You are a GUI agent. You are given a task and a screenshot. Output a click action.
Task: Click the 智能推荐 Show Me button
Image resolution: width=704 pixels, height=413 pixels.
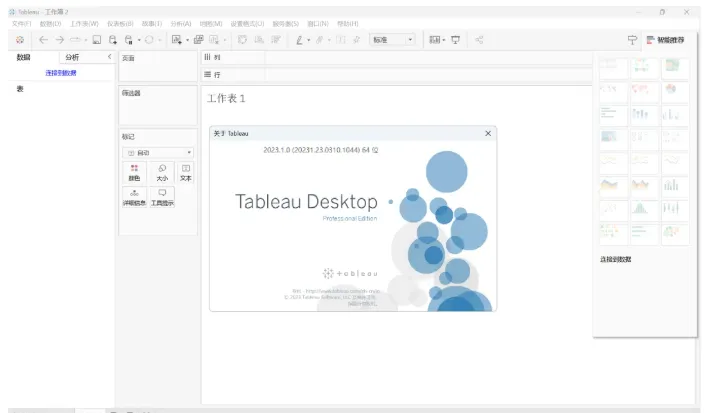pyautogui.click(x=666, y=40)
